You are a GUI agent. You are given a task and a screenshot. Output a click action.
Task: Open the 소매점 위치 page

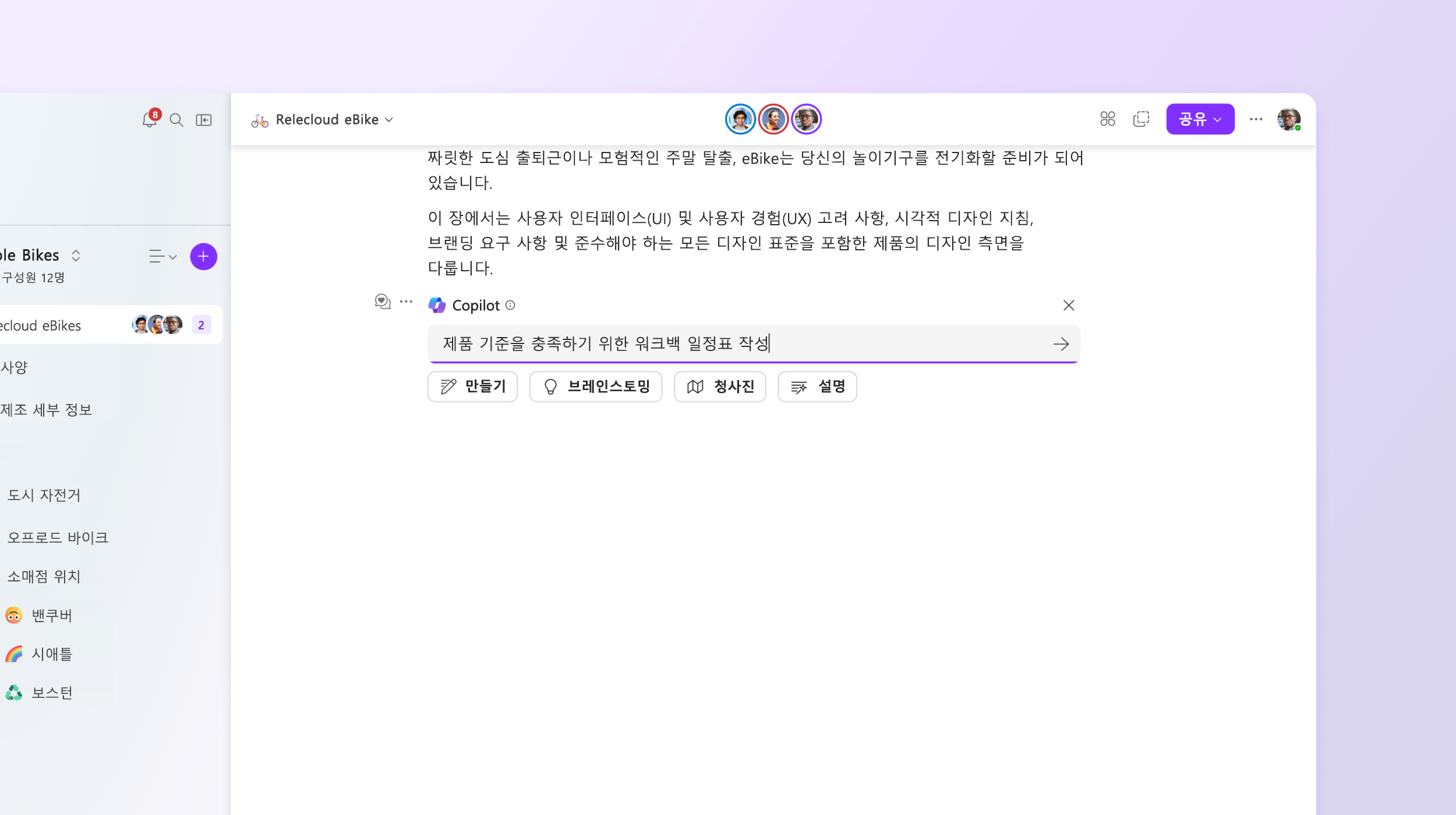(44, 576)
